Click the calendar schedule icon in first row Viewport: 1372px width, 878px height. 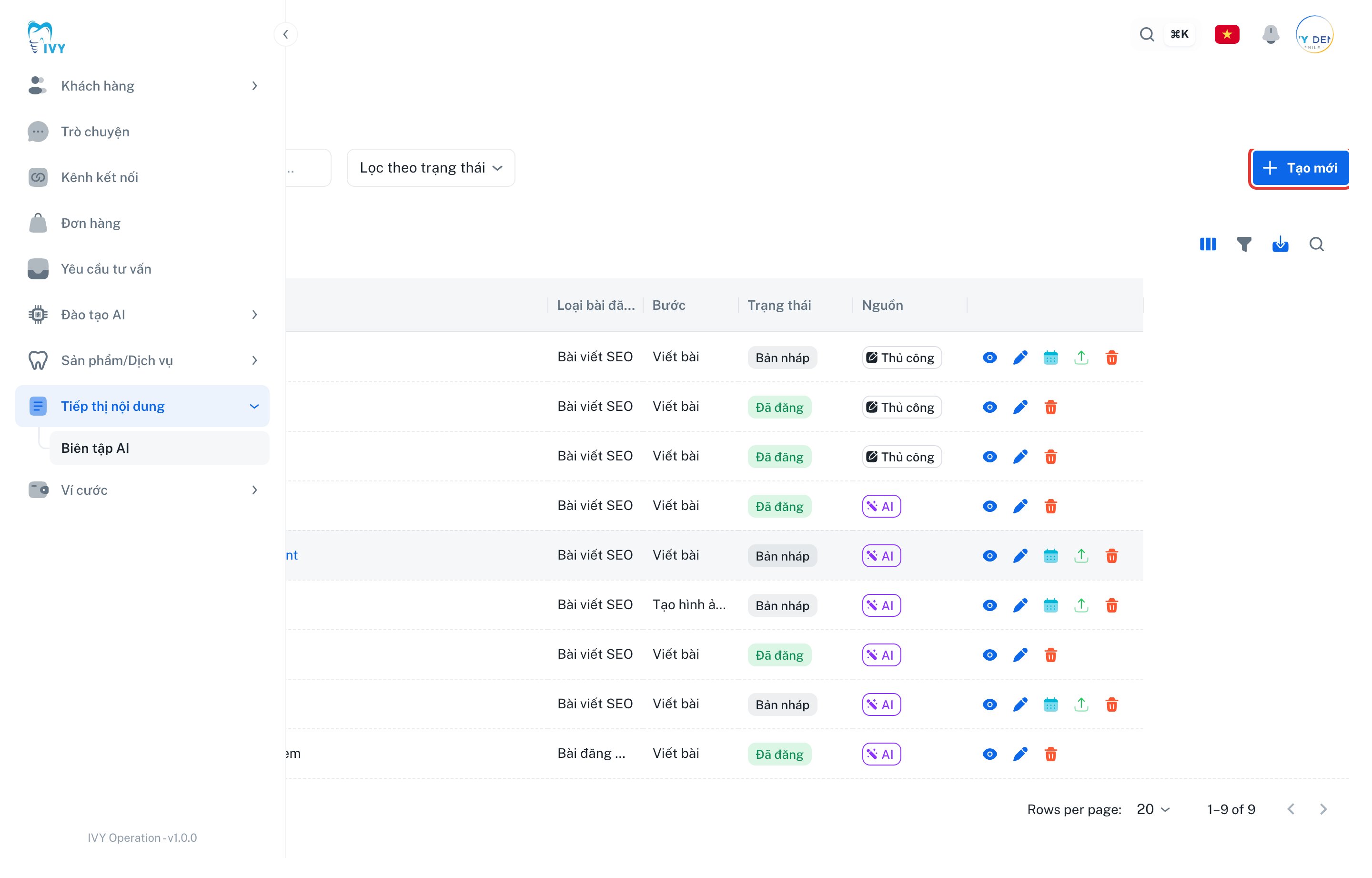coord(1050,357)
